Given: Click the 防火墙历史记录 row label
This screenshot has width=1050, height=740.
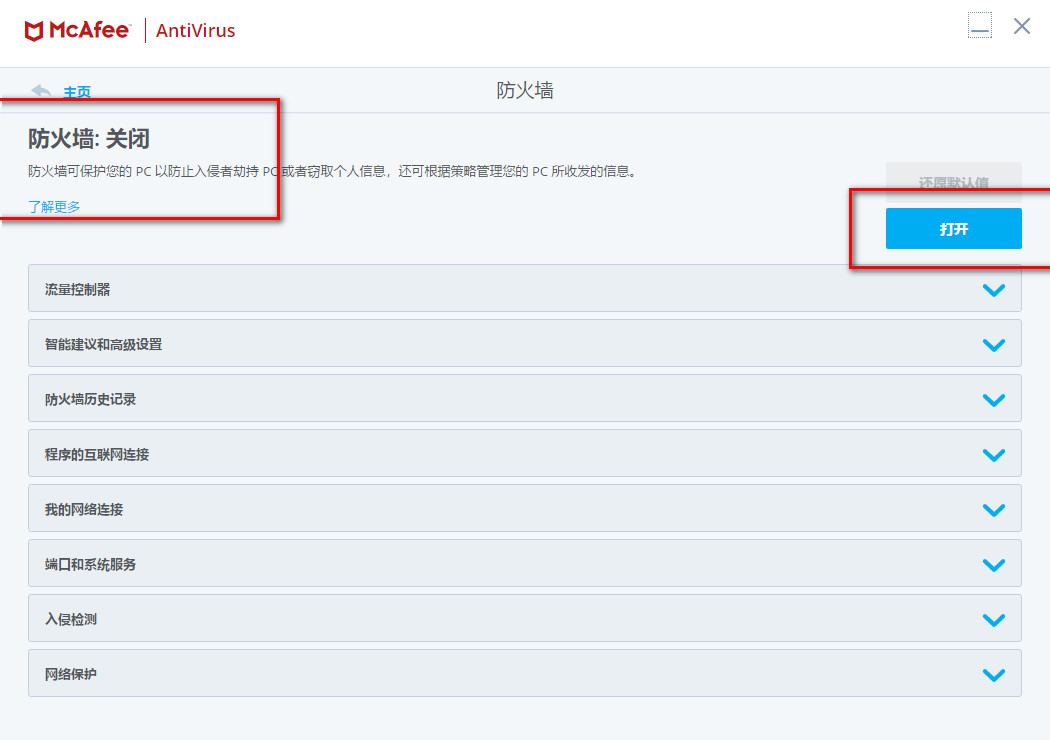Looking at the screenshot, I should click(90, 399).
